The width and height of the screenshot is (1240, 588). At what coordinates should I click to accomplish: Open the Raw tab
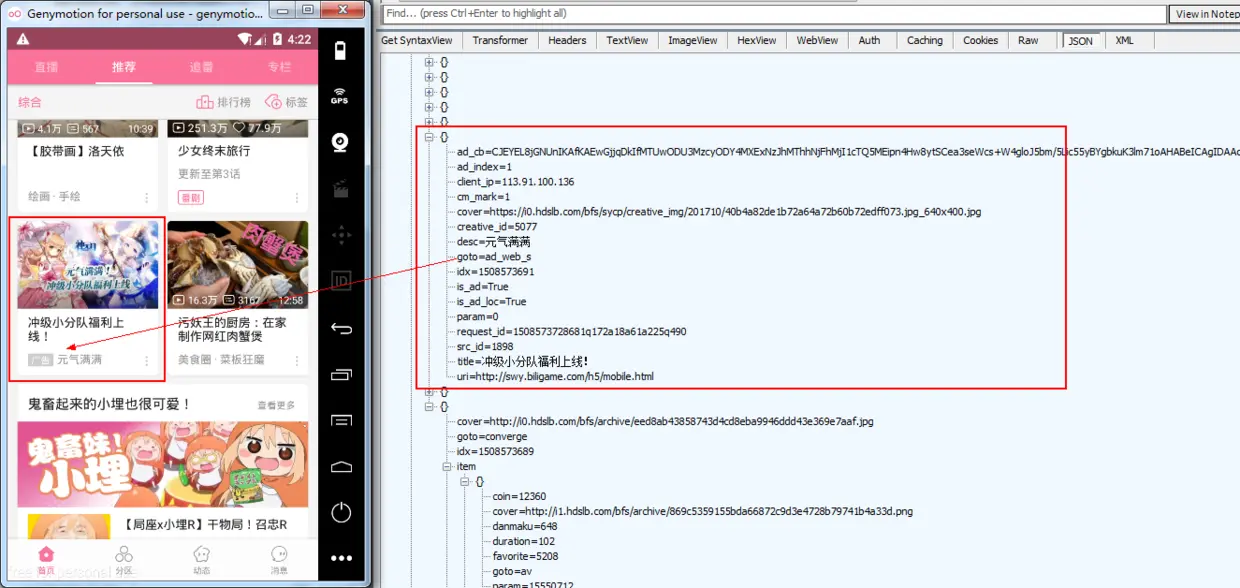(1028, 41)
